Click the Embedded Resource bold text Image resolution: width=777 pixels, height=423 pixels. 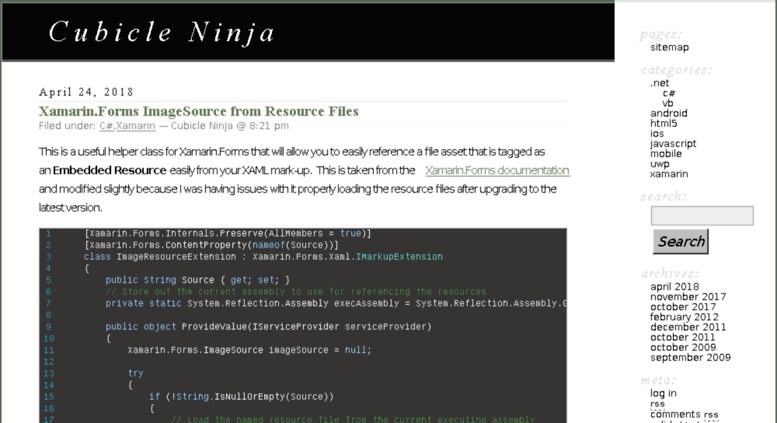tap(110, 170)
